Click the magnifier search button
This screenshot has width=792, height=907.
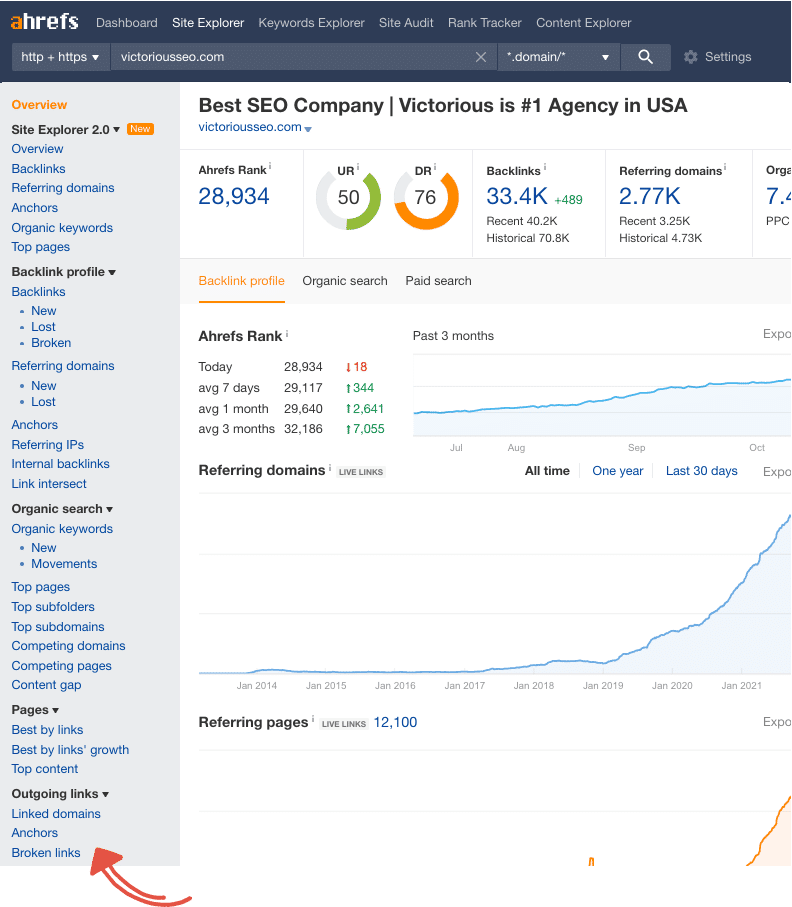pyautogui.click(x=646, y=57)
